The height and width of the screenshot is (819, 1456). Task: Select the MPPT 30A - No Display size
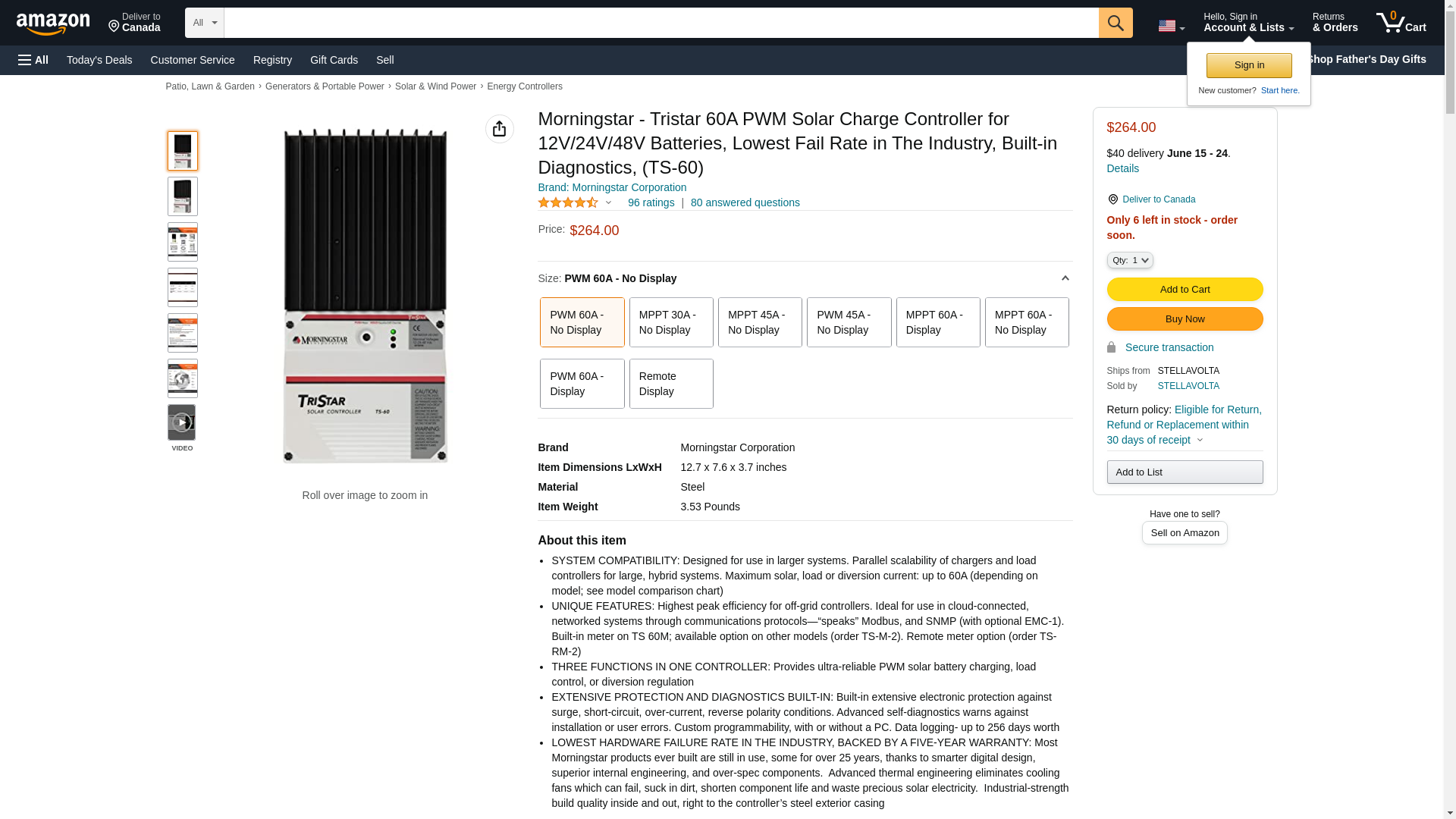click(670, 322)
